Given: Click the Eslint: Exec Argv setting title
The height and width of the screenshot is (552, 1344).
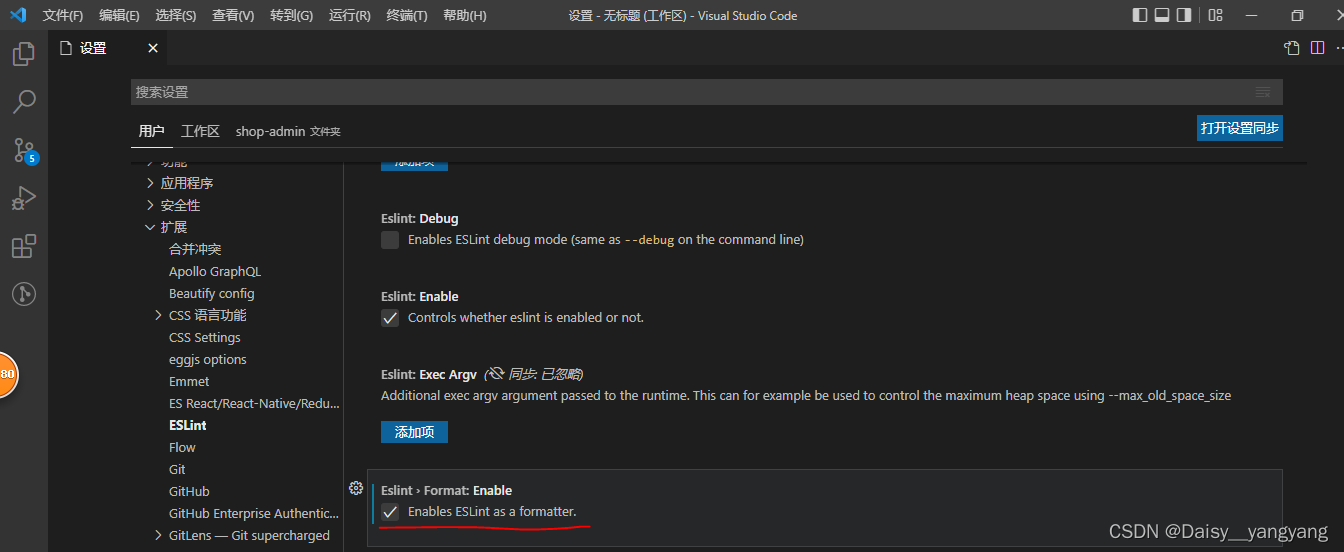Looking at the screenshot, I should [429, 375].
